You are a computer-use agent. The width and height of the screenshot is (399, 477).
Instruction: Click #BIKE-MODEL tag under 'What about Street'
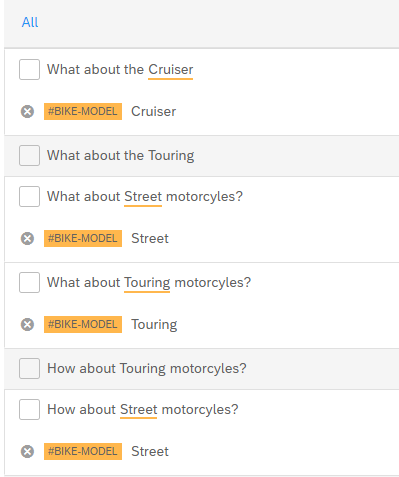[83, 238]
